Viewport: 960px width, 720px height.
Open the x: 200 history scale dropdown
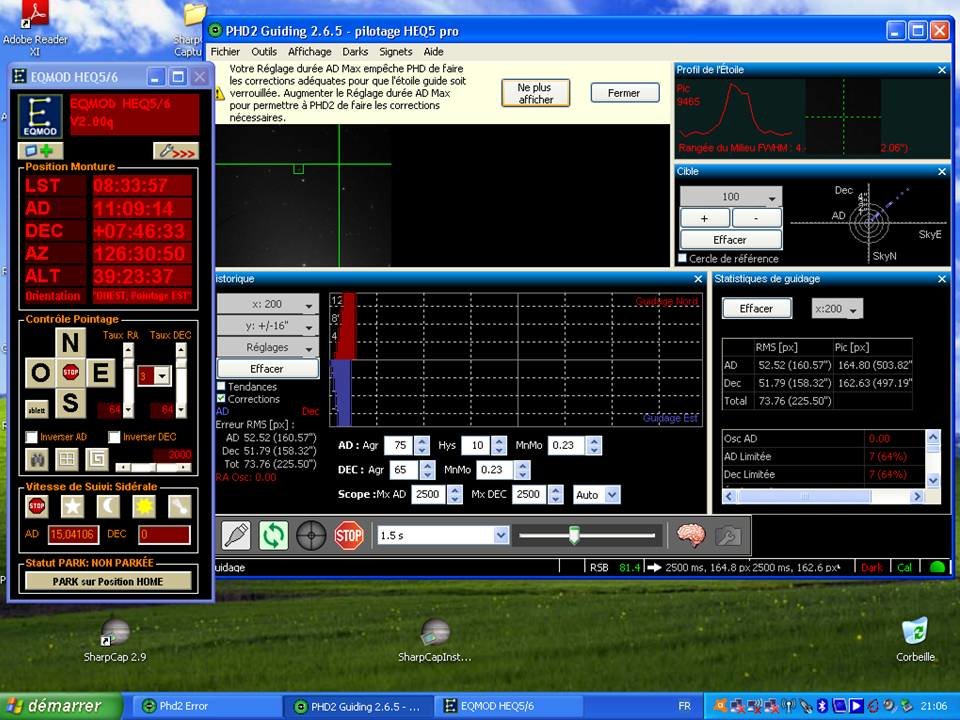coord(268,304)
